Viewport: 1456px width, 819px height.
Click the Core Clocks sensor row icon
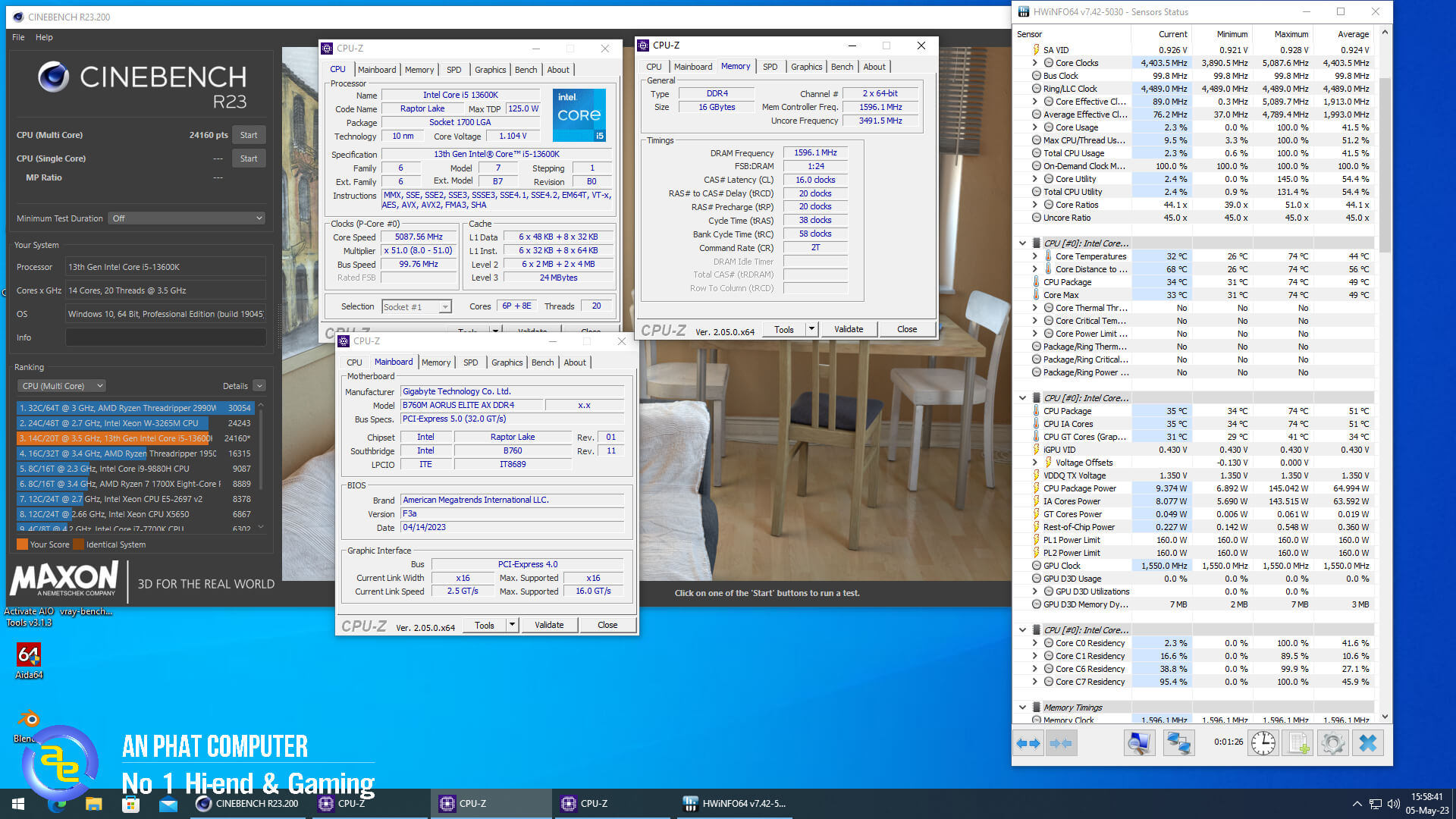pos(1049,63)
